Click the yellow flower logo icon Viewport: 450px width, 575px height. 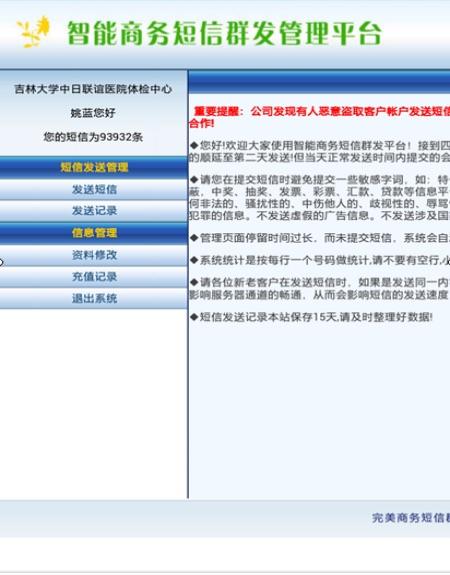point(33,32)
